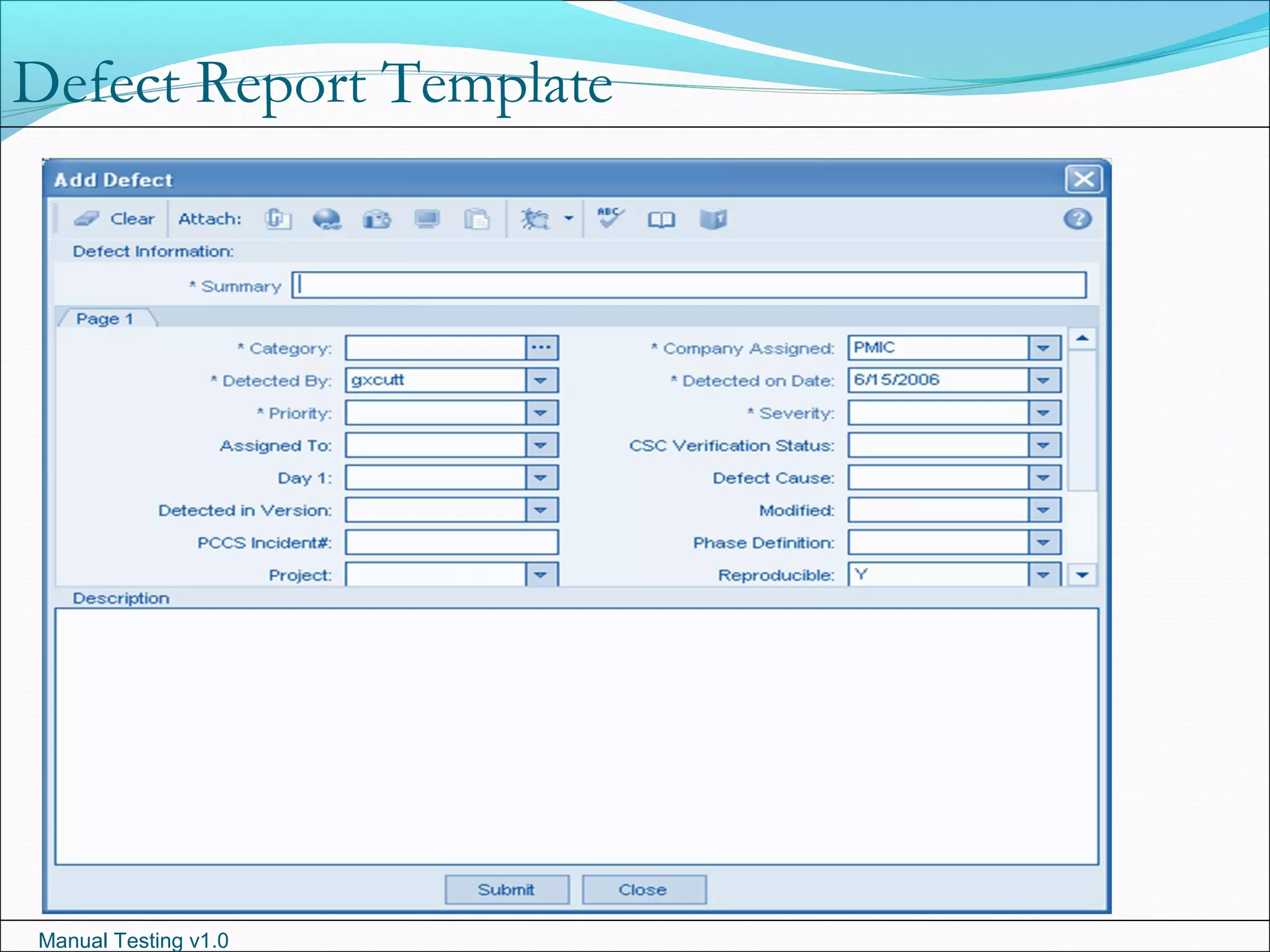Expand the Company Assigned dropdown
Screen dimensions: 1270x952
coord(1044,348)
